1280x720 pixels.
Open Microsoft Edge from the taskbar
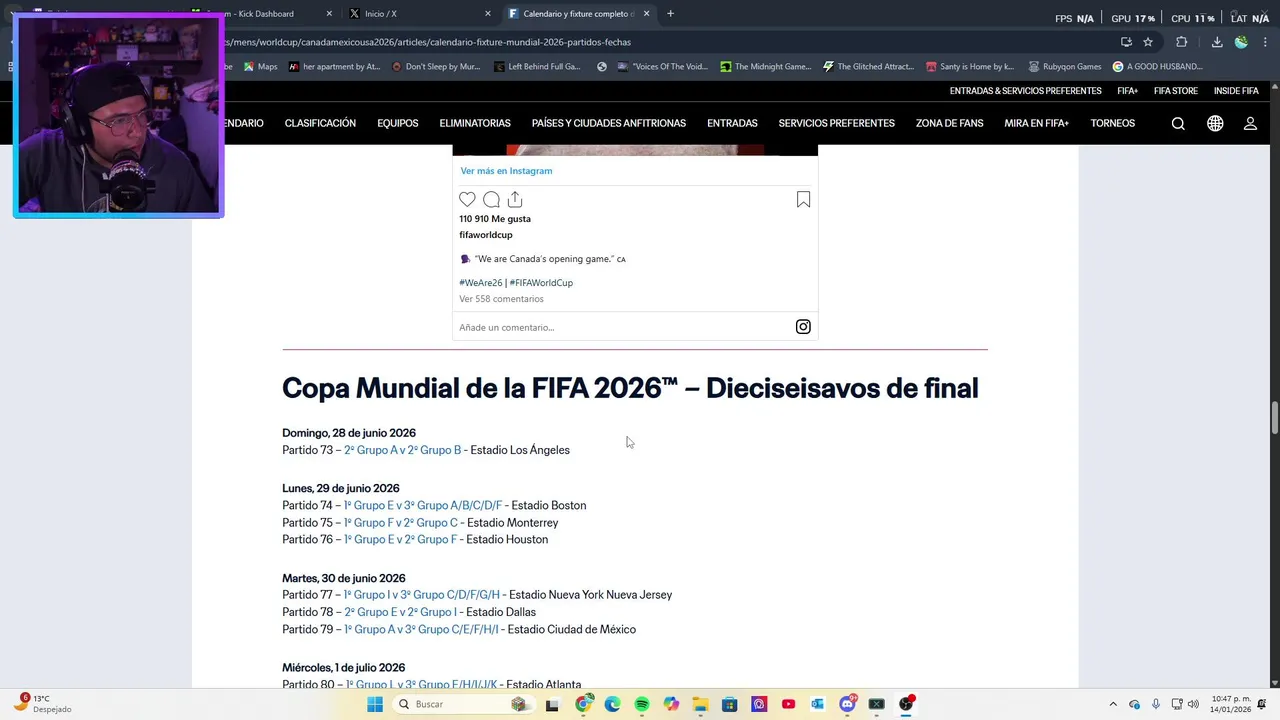click(x=612, y=704)
